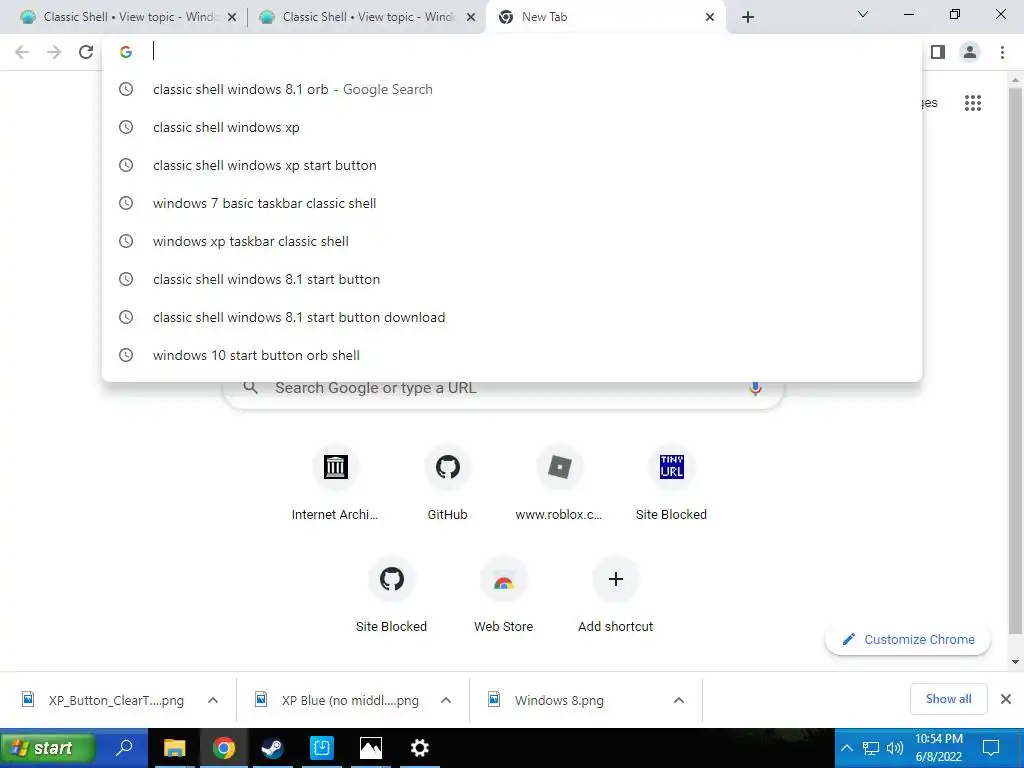Screen dimensions: 1024x768
Task: Expand options for XP_Button_ClearT download
Action: 213,700
